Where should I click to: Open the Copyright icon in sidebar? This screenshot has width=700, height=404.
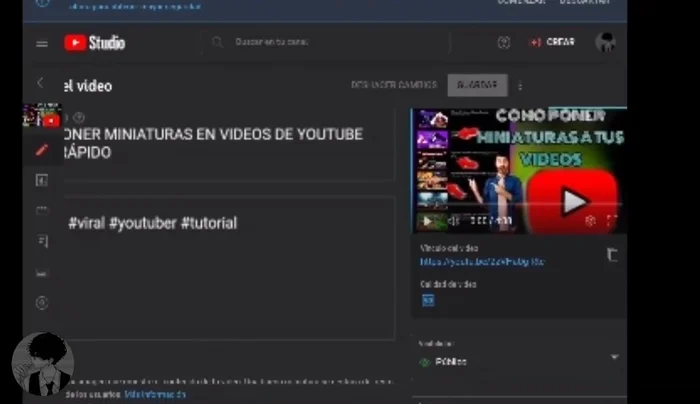[42, 303]
